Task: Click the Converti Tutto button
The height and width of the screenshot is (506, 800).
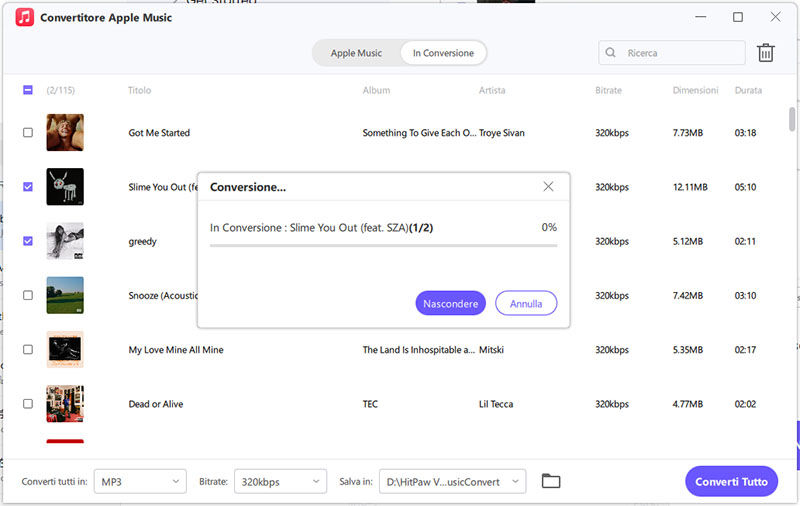Action: [731, 482]
